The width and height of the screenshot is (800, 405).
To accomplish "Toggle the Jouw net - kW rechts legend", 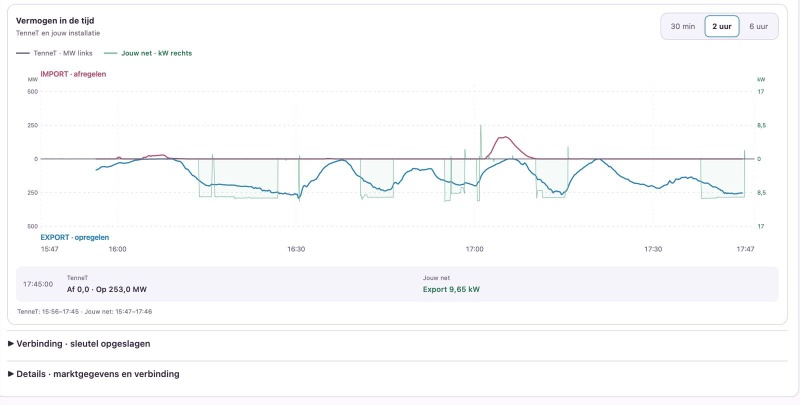I will tap(148, 53).
